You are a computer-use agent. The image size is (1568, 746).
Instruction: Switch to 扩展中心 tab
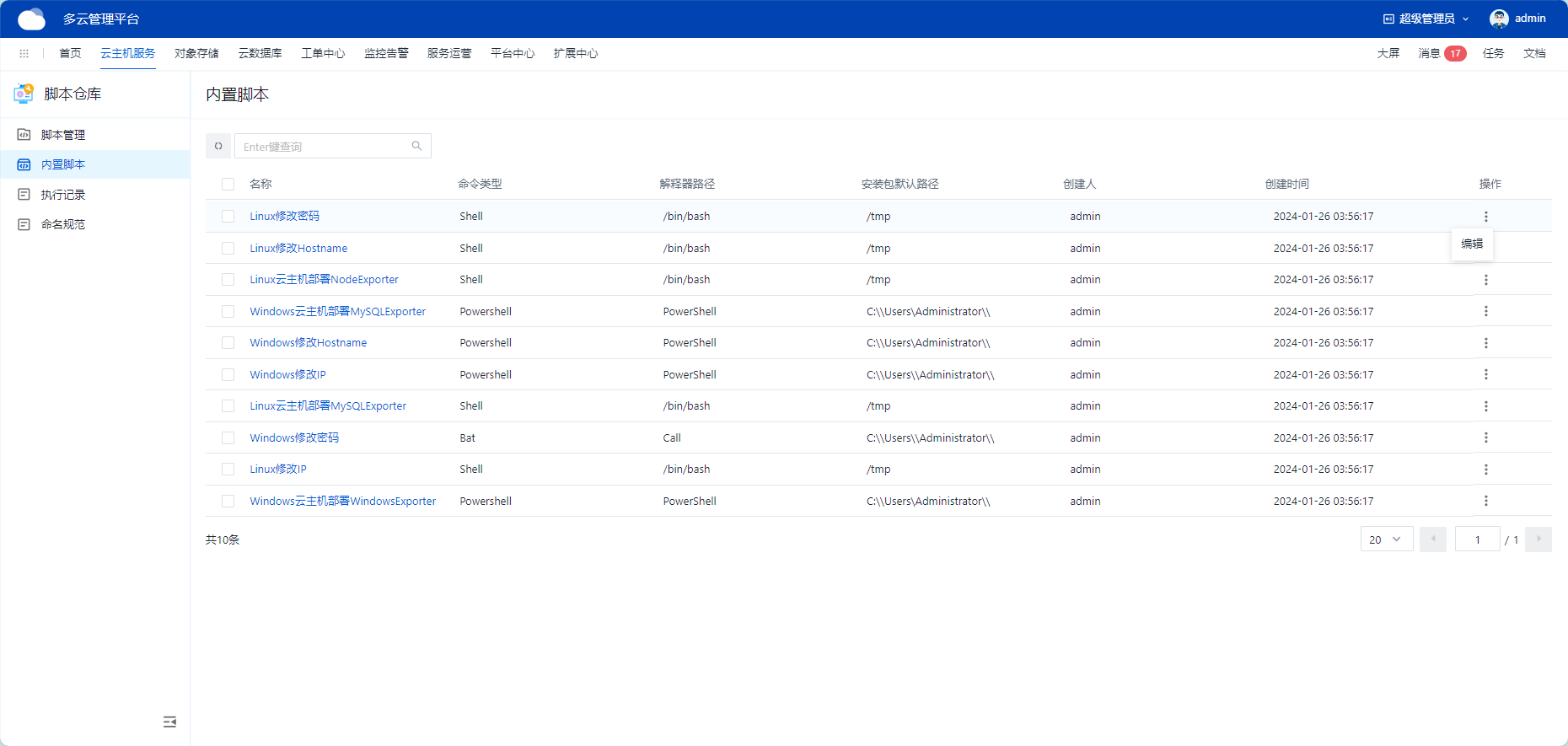[576, 53]
